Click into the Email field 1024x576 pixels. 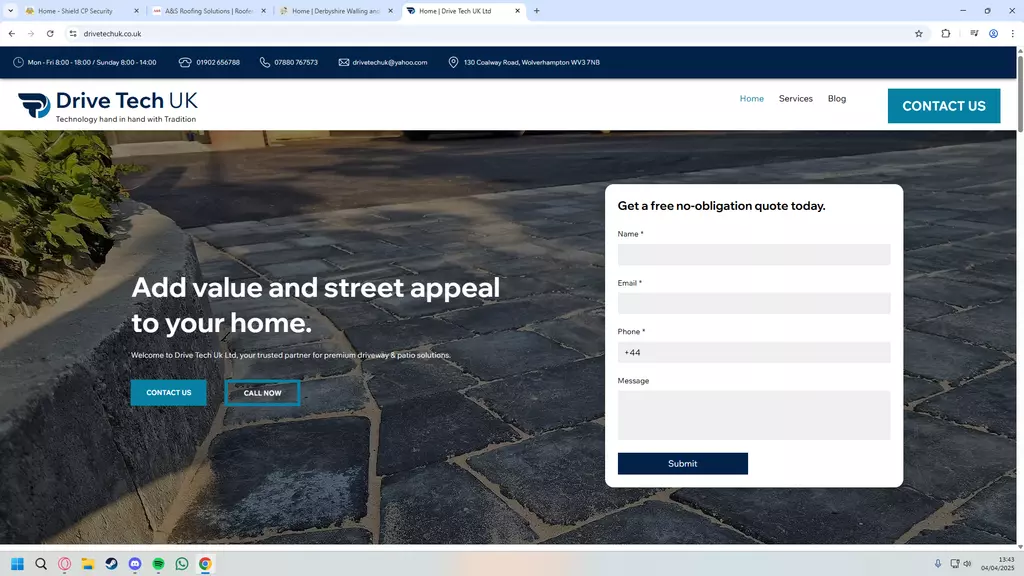point(754,304)
